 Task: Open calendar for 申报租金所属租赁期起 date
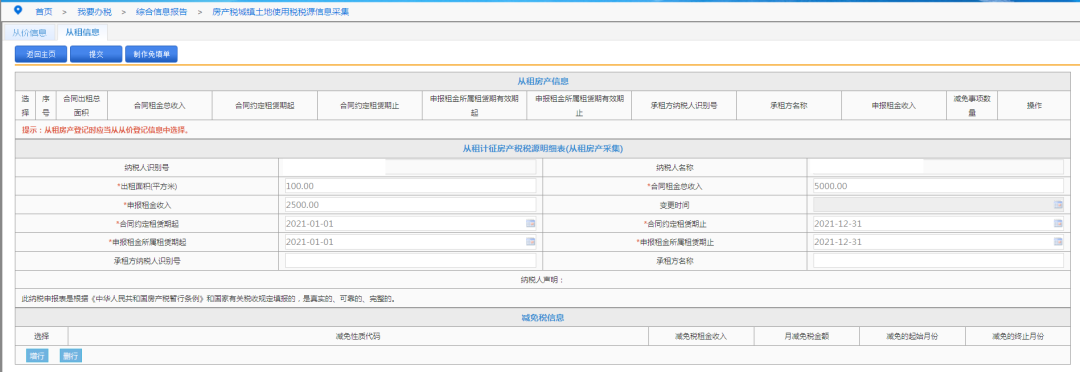[x=530, y=242]
